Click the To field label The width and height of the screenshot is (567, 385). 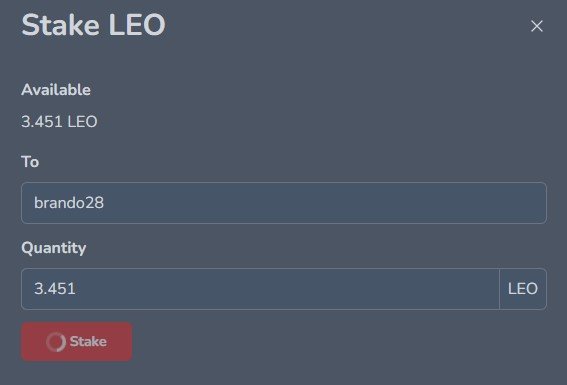click(x=30, y=162)
